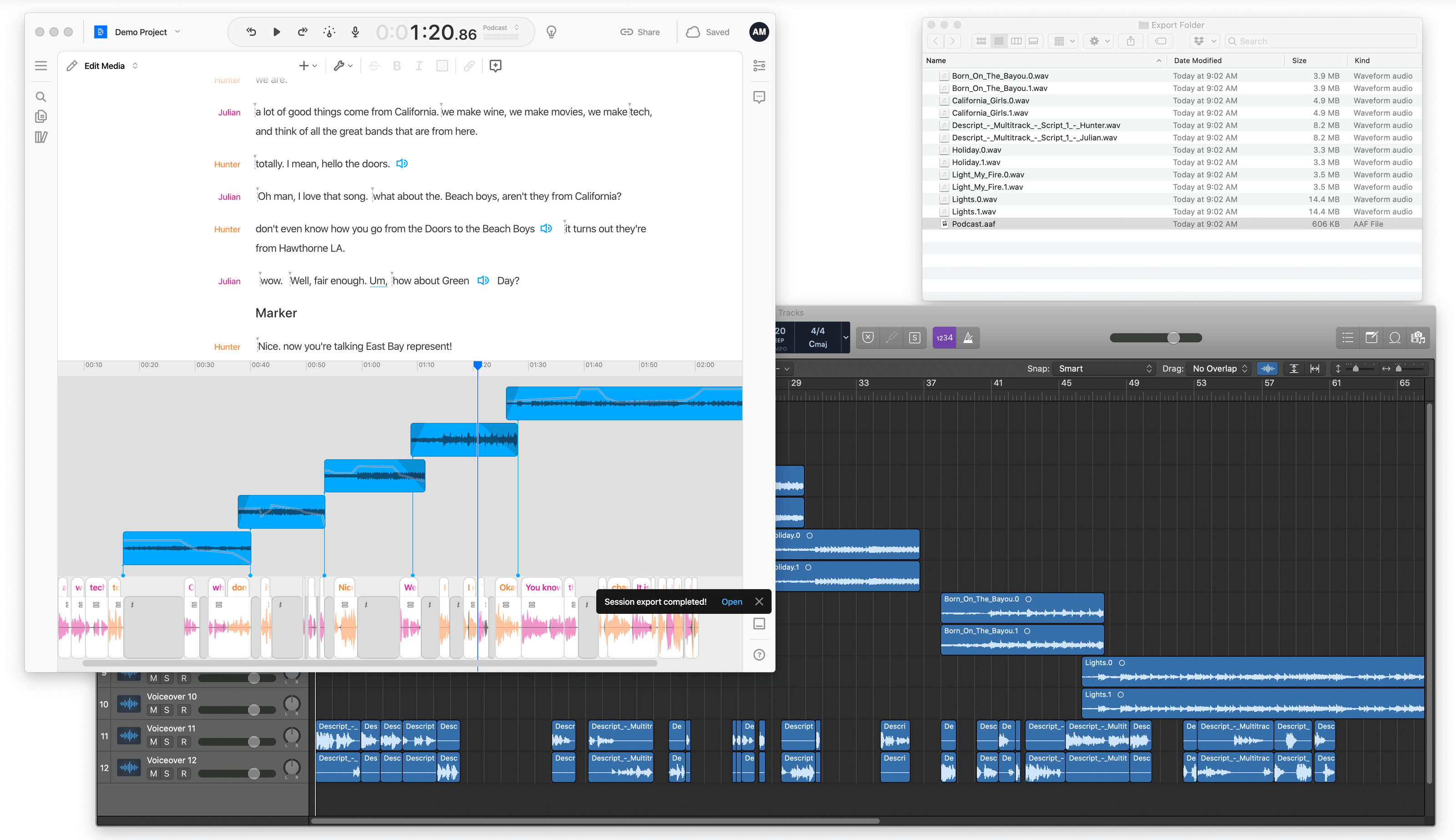Image resolution: width=1456 pixels, height=840 pixels.
Task: Click the search icon in Descript's left sidebar
Action: (x=41, y=96)
